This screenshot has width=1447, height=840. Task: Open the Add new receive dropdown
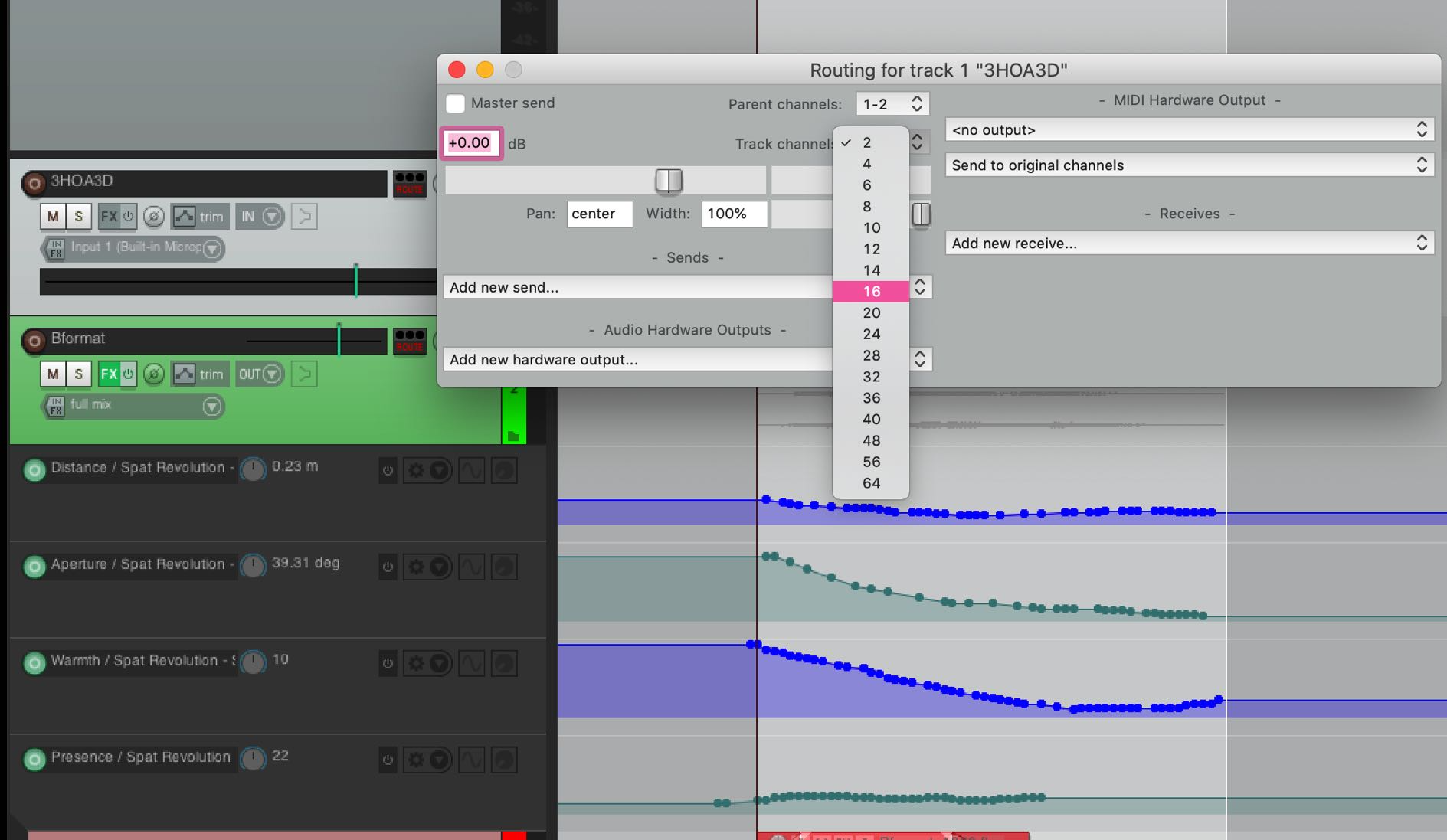[1189, 244]
